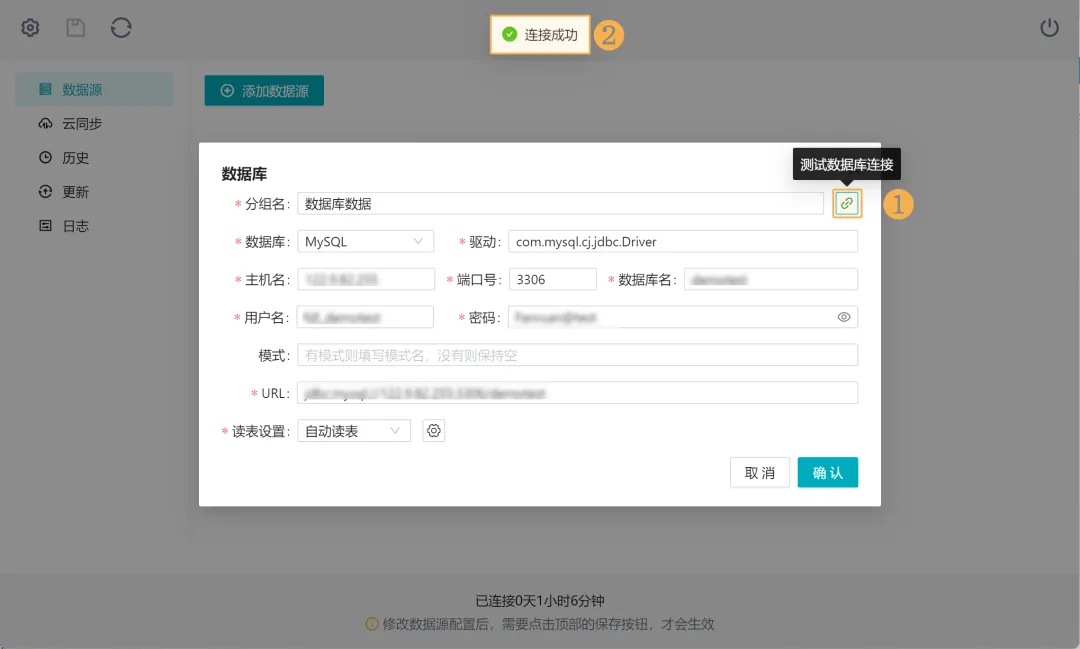Click the refresh icon in top toolbar
Screen dimensions: 1080x649
click(121, 28)
